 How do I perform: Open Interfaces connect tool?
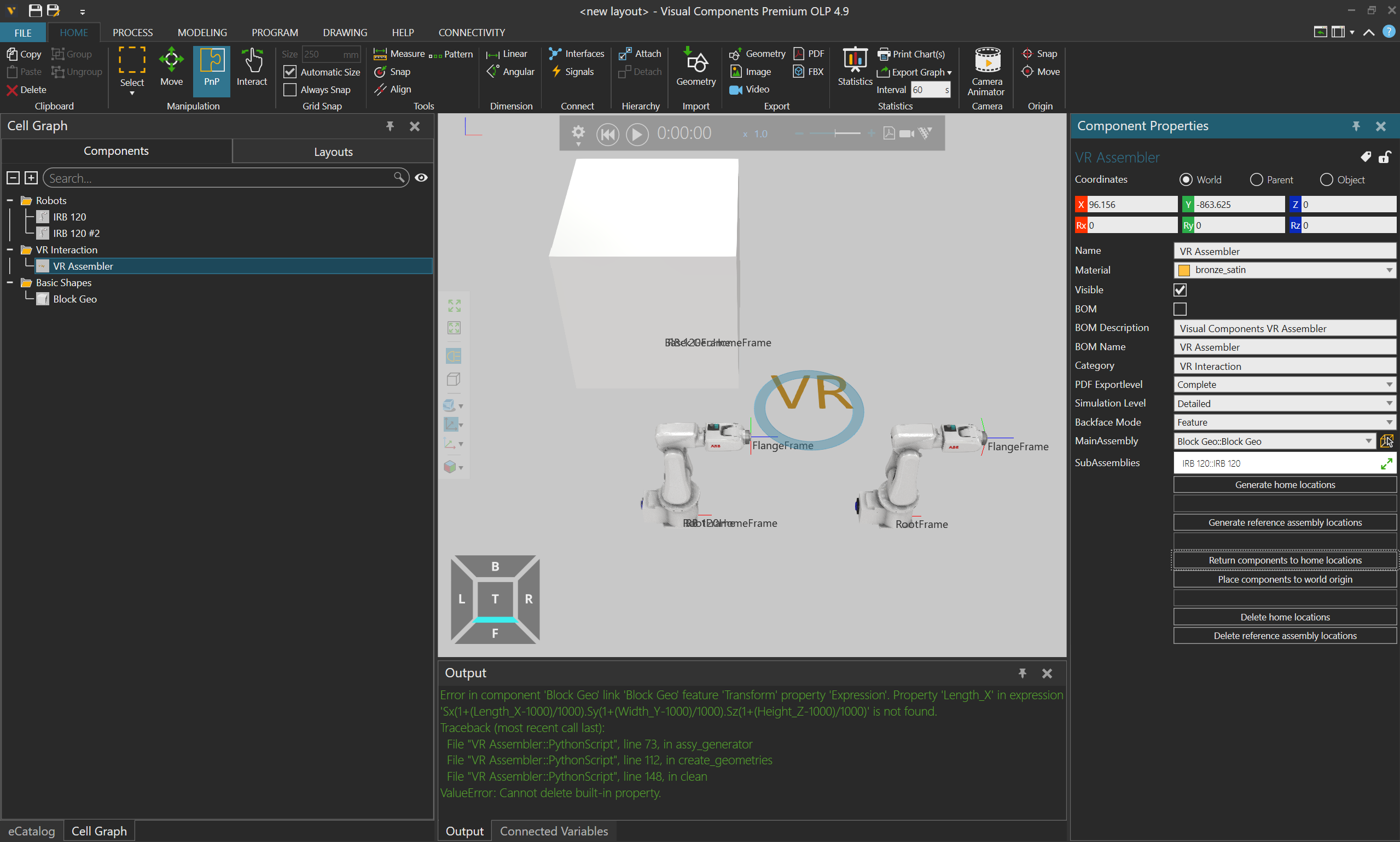coord(576,54)
